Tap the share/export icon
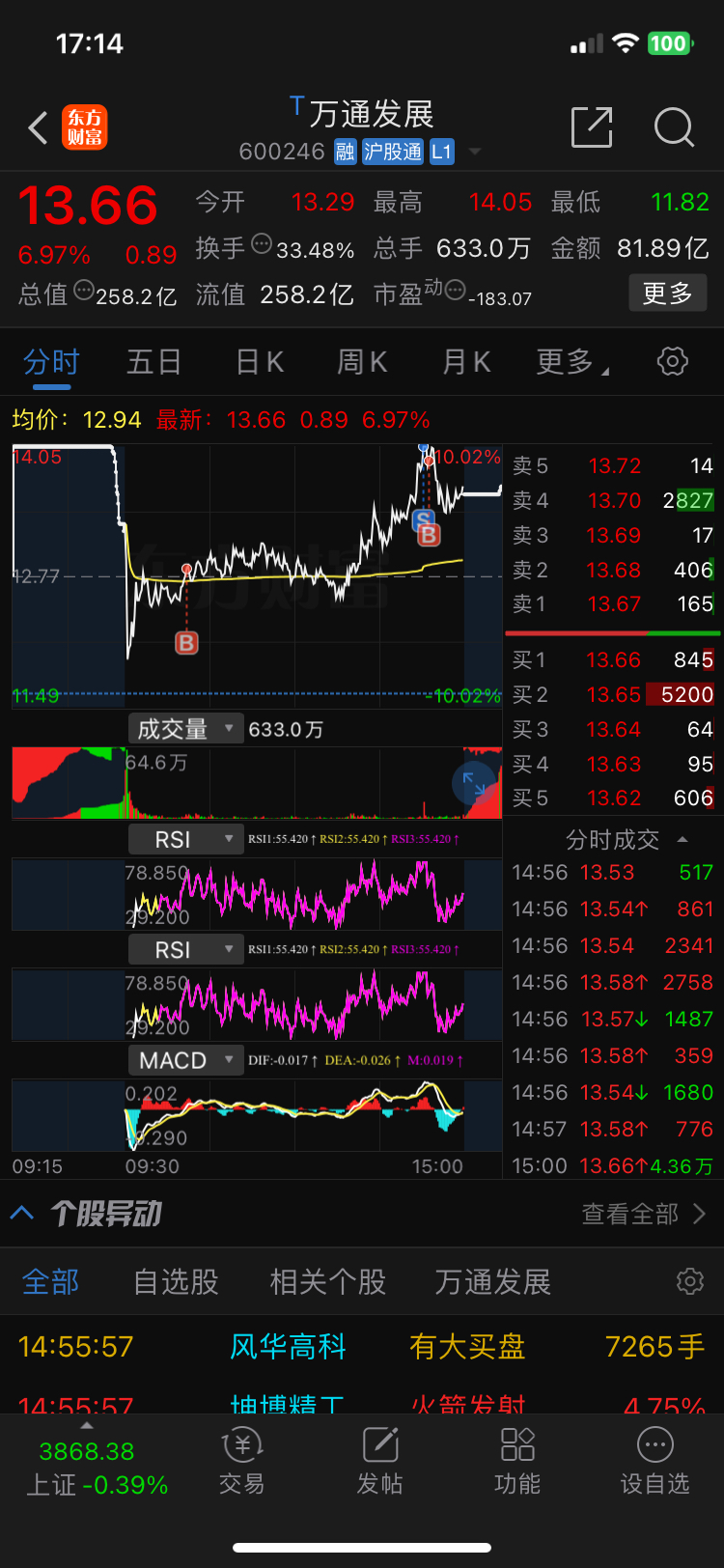 (592, 127)
